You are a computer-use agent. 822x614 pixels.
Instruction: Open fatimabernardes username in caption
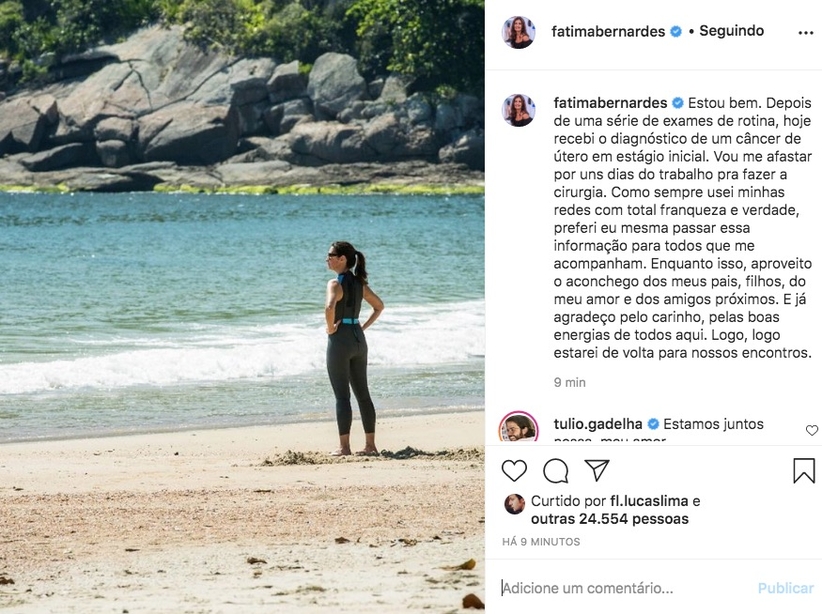(610, 102)
